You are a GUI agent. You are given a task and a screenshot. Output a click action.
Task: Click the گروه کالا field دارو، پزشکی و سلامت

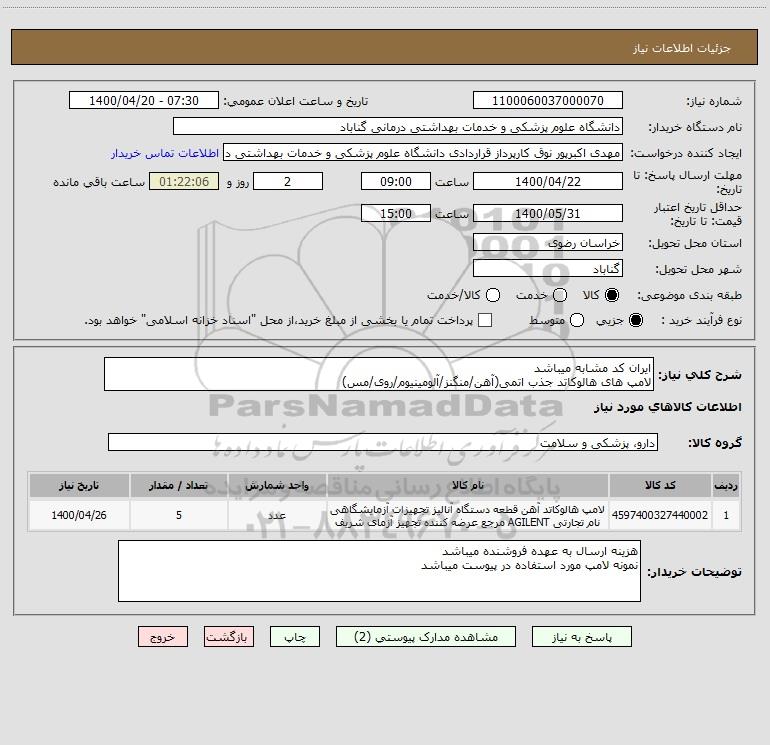click(383, 442)
